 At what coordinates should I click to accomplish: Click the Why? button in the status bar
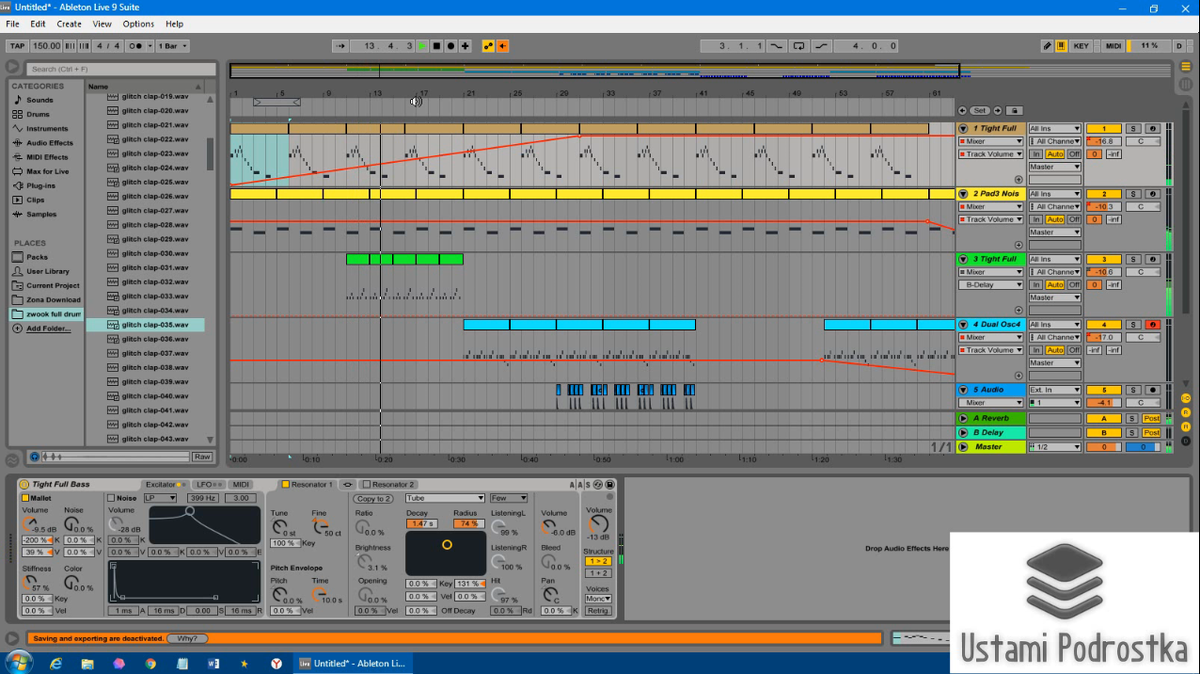point(186,638)
